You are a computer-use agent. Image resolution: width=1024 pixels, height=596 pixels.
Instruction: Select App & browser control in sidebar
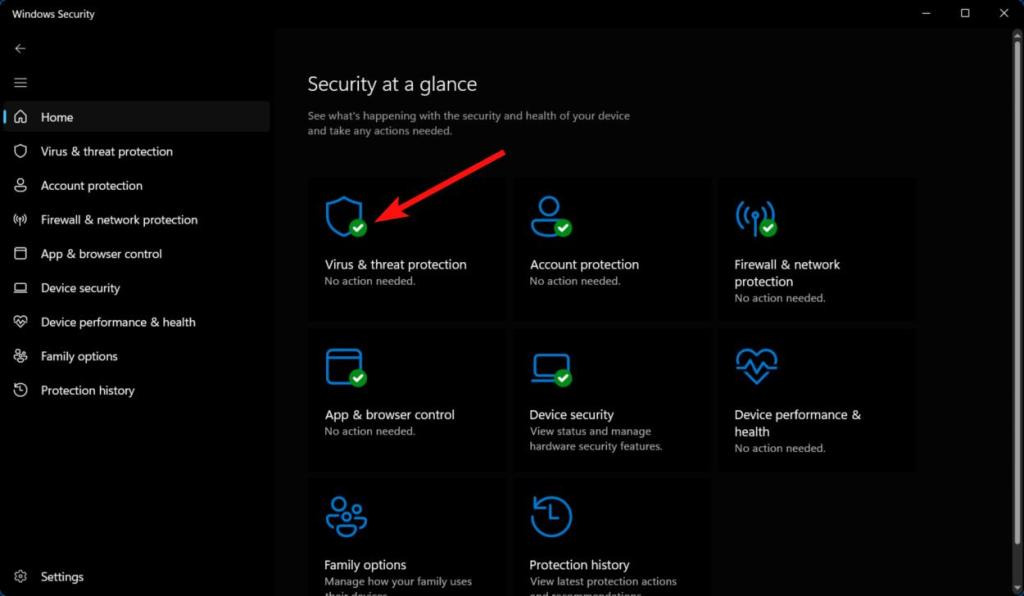137,253
